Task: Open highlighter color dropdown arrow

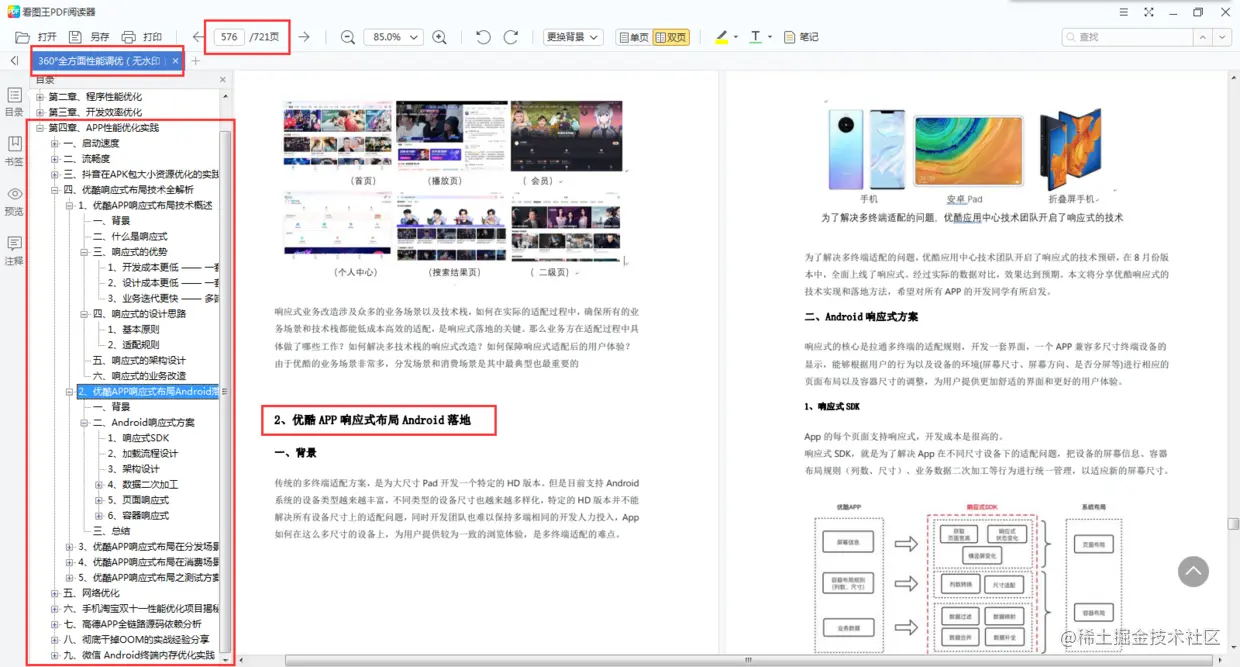Action: pos(736,37)
